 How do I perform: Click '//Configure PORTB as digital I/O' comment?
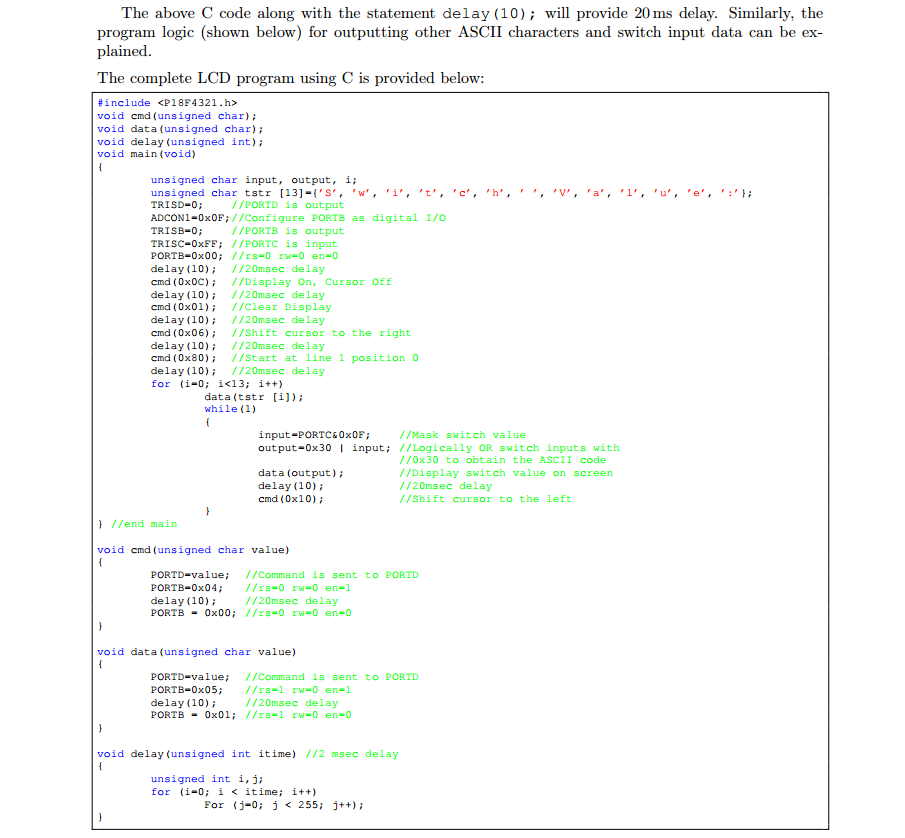pos(339,218)
